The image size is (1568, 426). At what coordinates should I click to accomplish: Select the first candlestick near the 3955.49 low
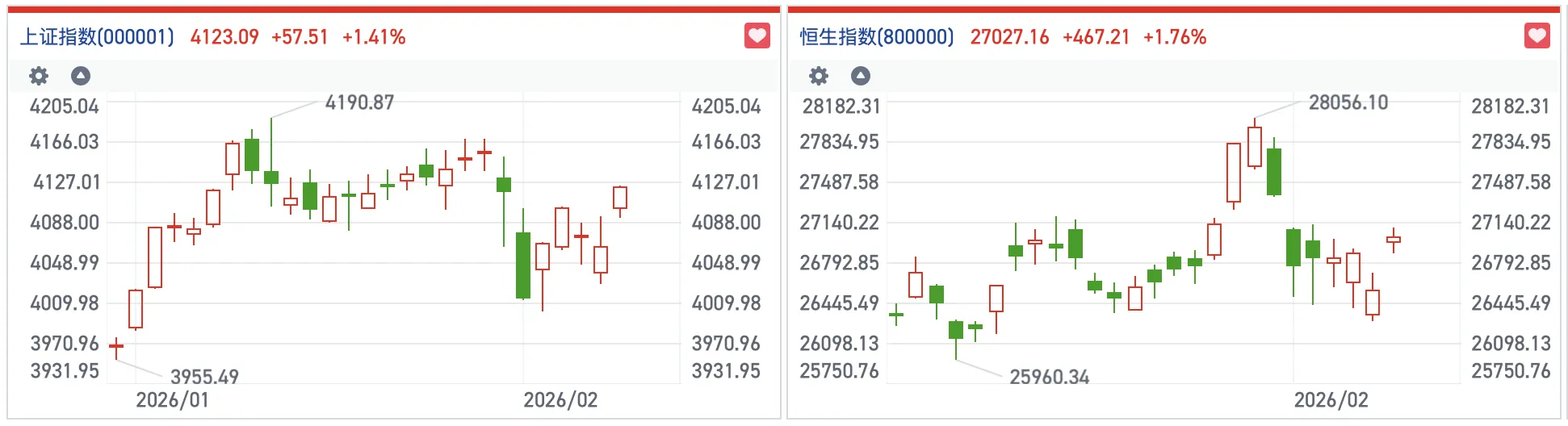pos(116,347)
